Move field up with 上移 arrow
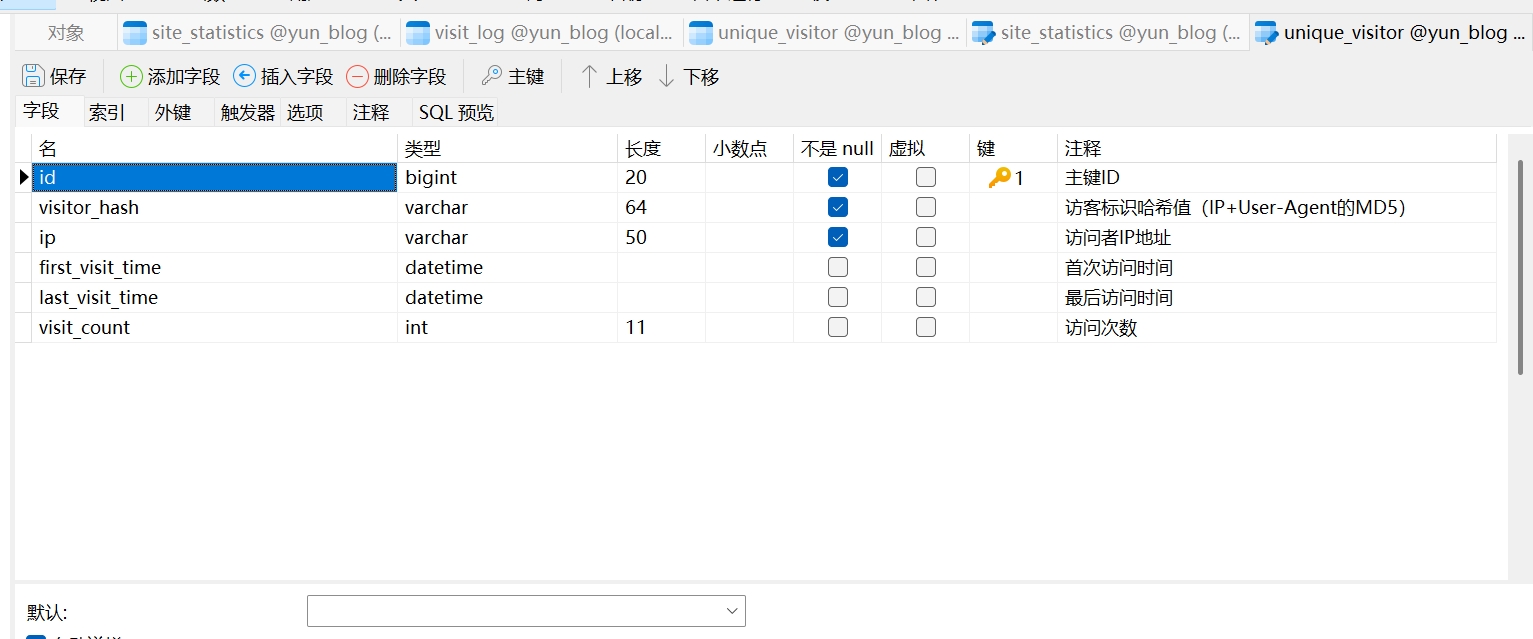Image resolution: width=1533 pixels, height=639 pixels. (590, 76)
